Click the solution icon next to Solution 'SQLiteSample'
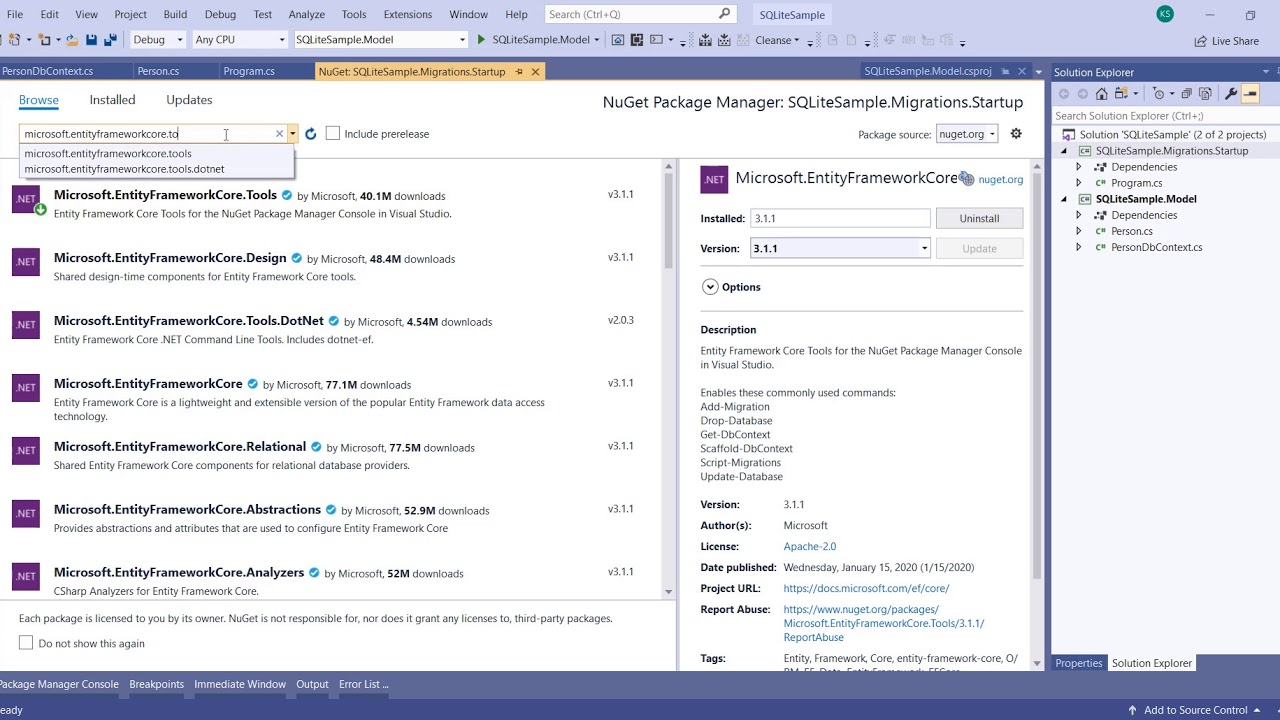1280x720 pixels. [1069, 135]
